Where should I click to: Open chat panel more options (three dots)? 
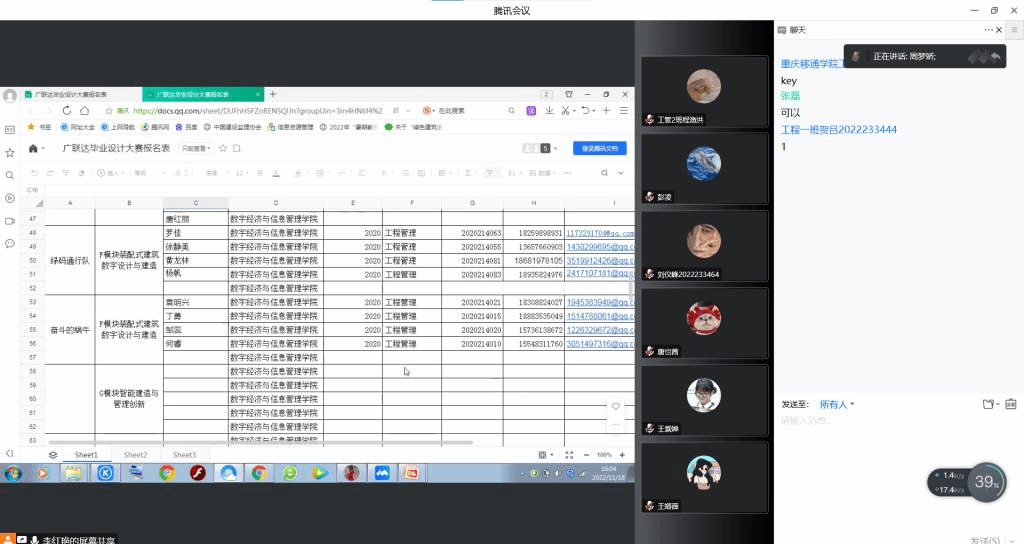(989, 30)
